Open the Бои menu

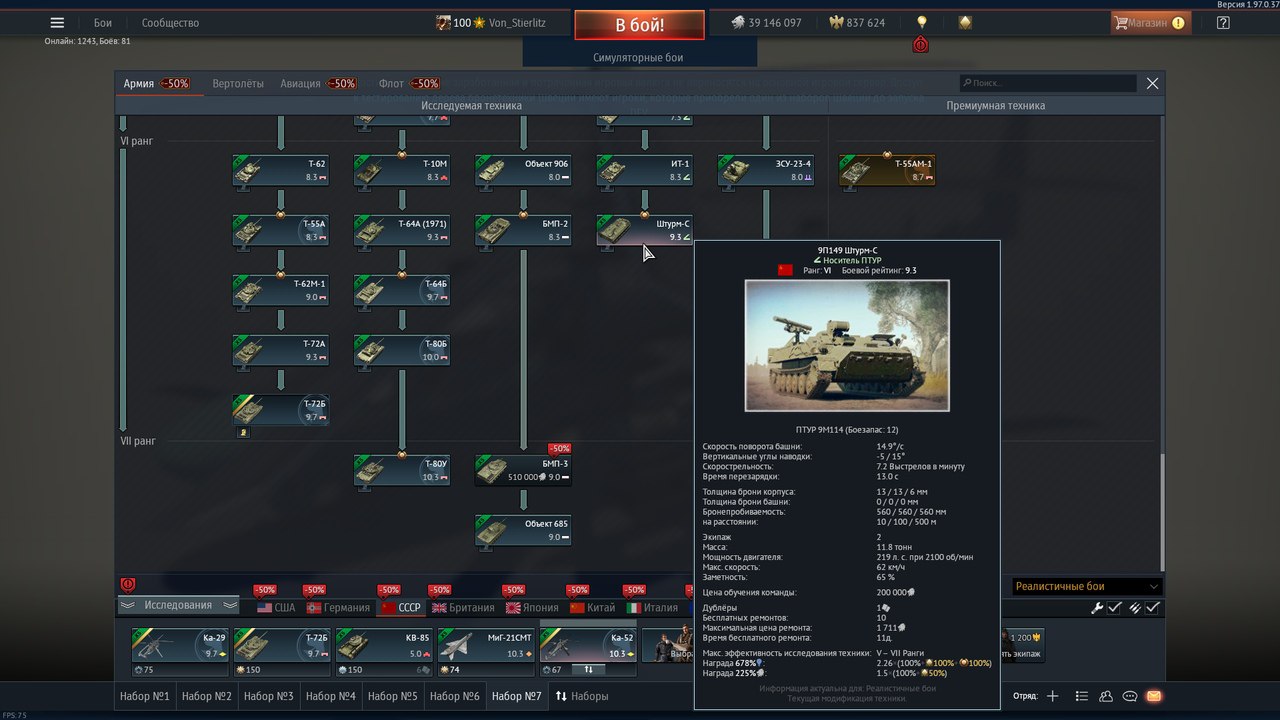point(103,23)
